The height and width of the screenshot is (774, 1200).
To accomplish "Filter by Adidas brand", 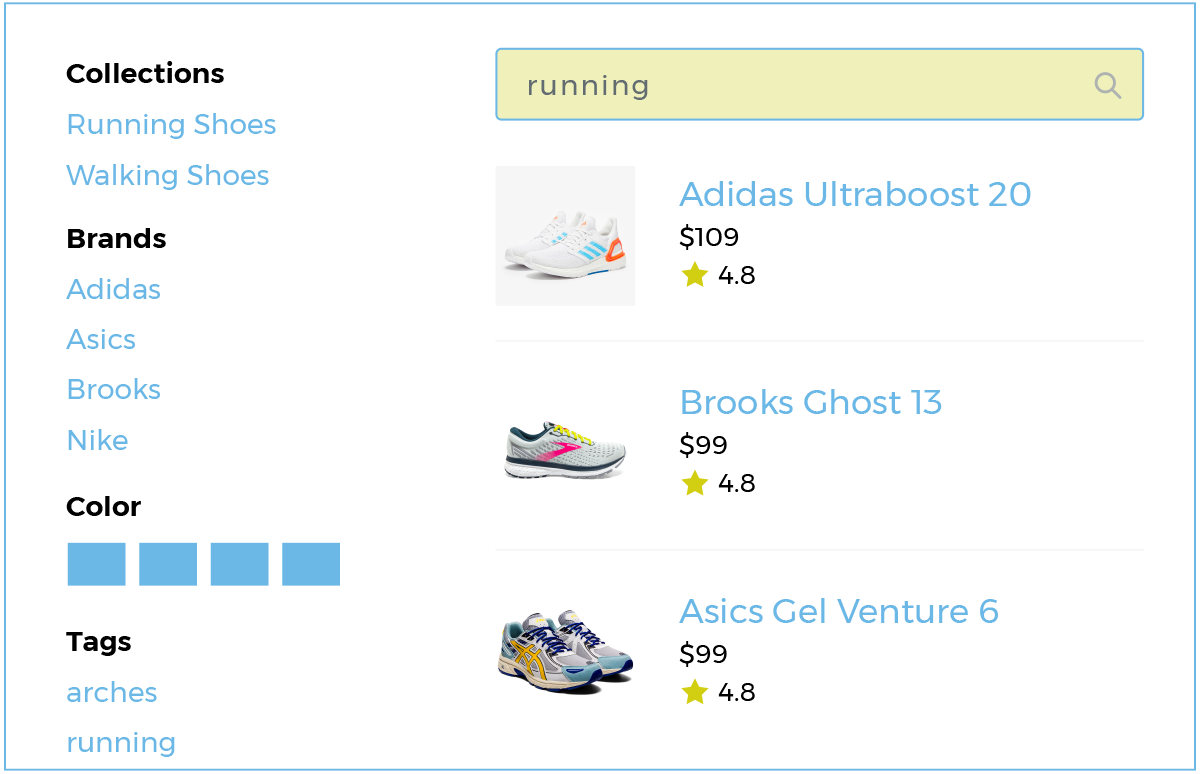I will pos(113,290).
